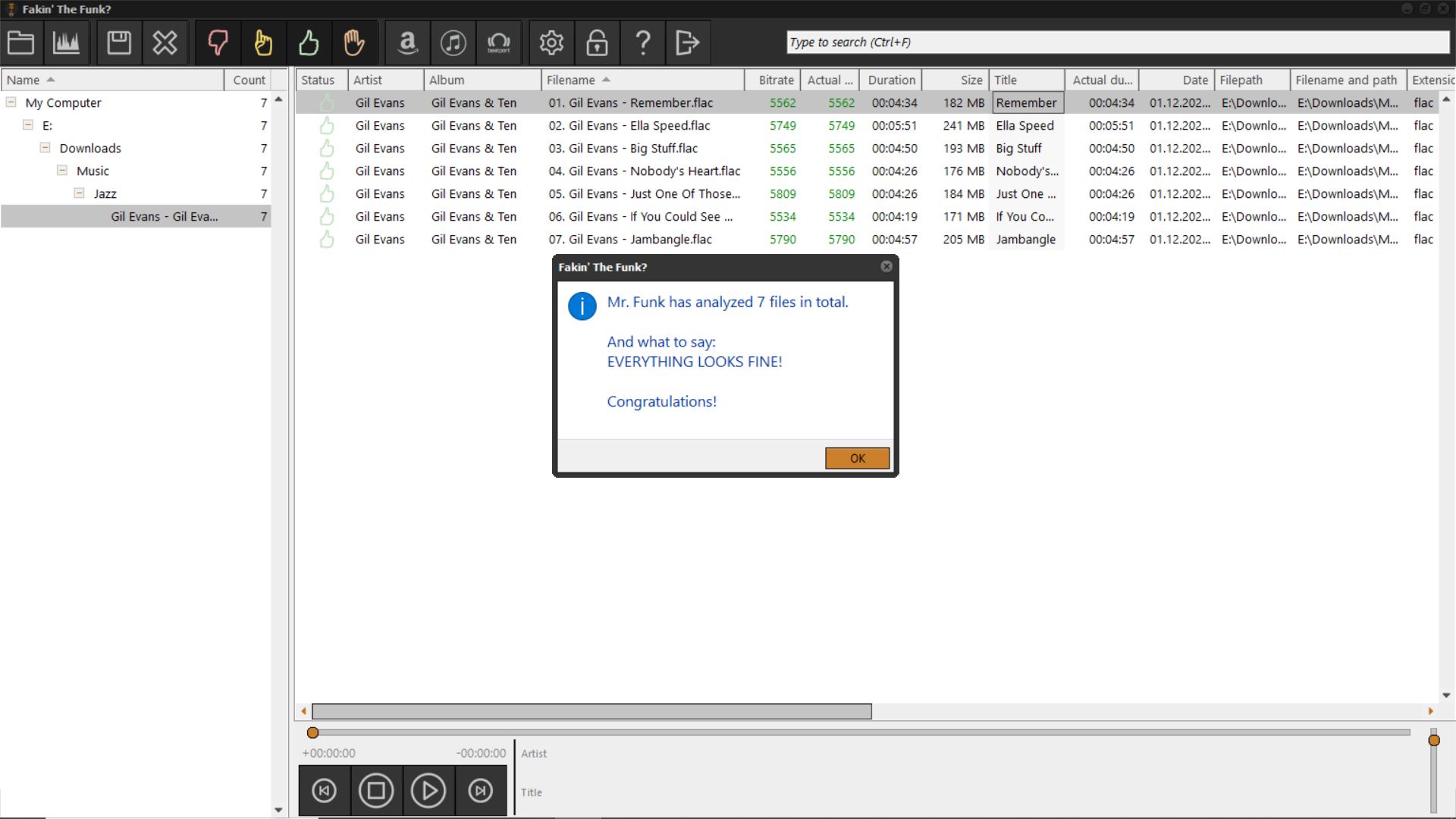Collapse the Jazz folder node
Screen dimensions: 1456x819
[80, 193]
